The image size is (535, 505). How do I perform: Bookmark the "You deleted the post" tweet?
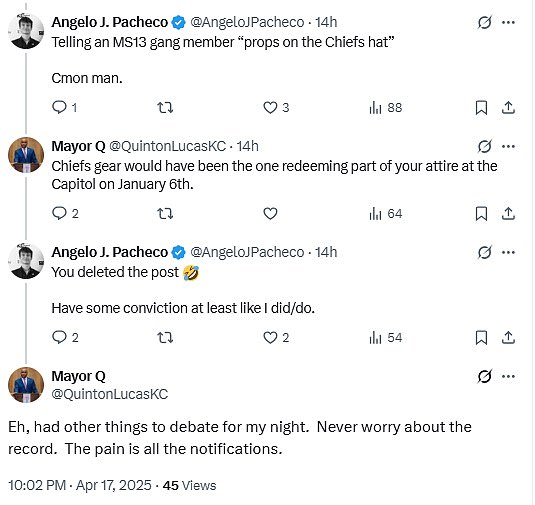(481, 337)
